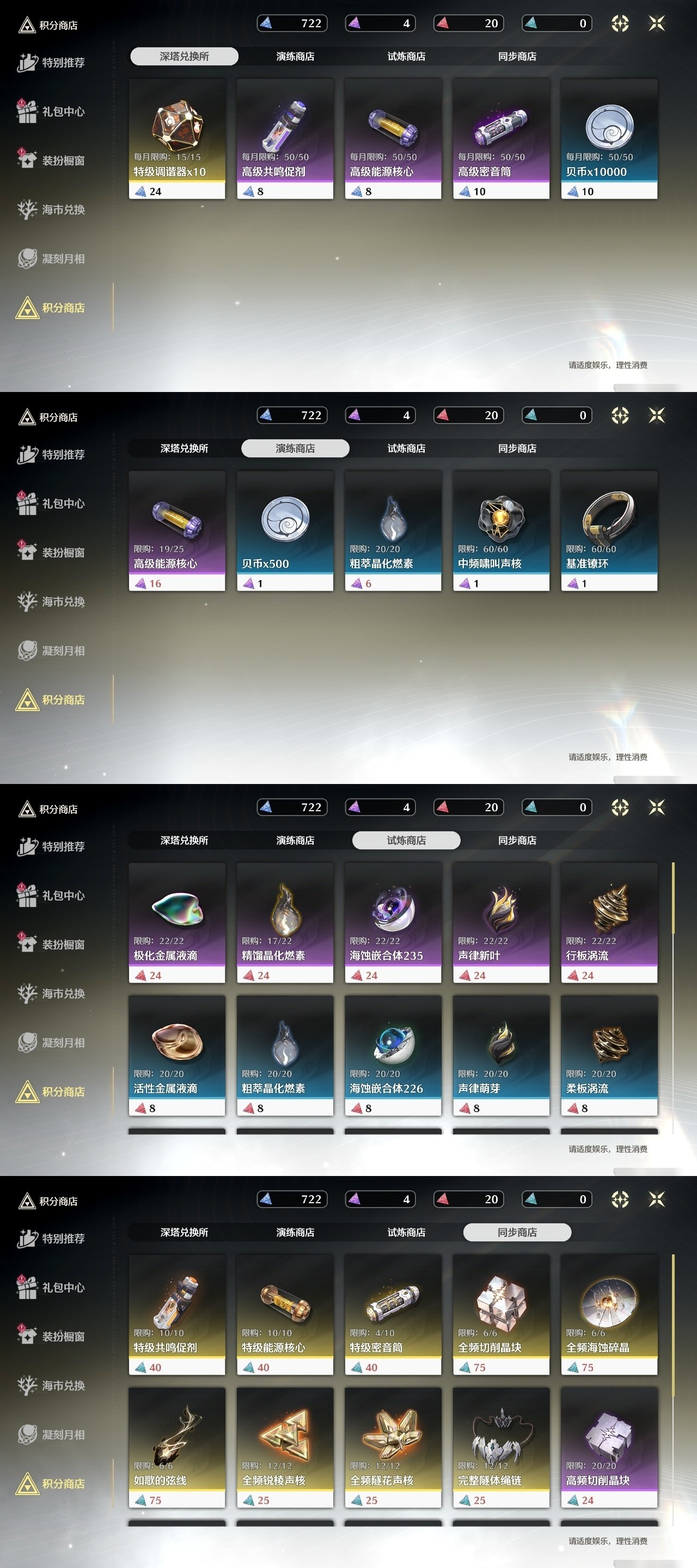Image resolution: width=697 pixels, height=1568 pixels.
Task: Choose the 如歌的弦线 item card
Action: pyautogui.click(x=177, y=1448)
